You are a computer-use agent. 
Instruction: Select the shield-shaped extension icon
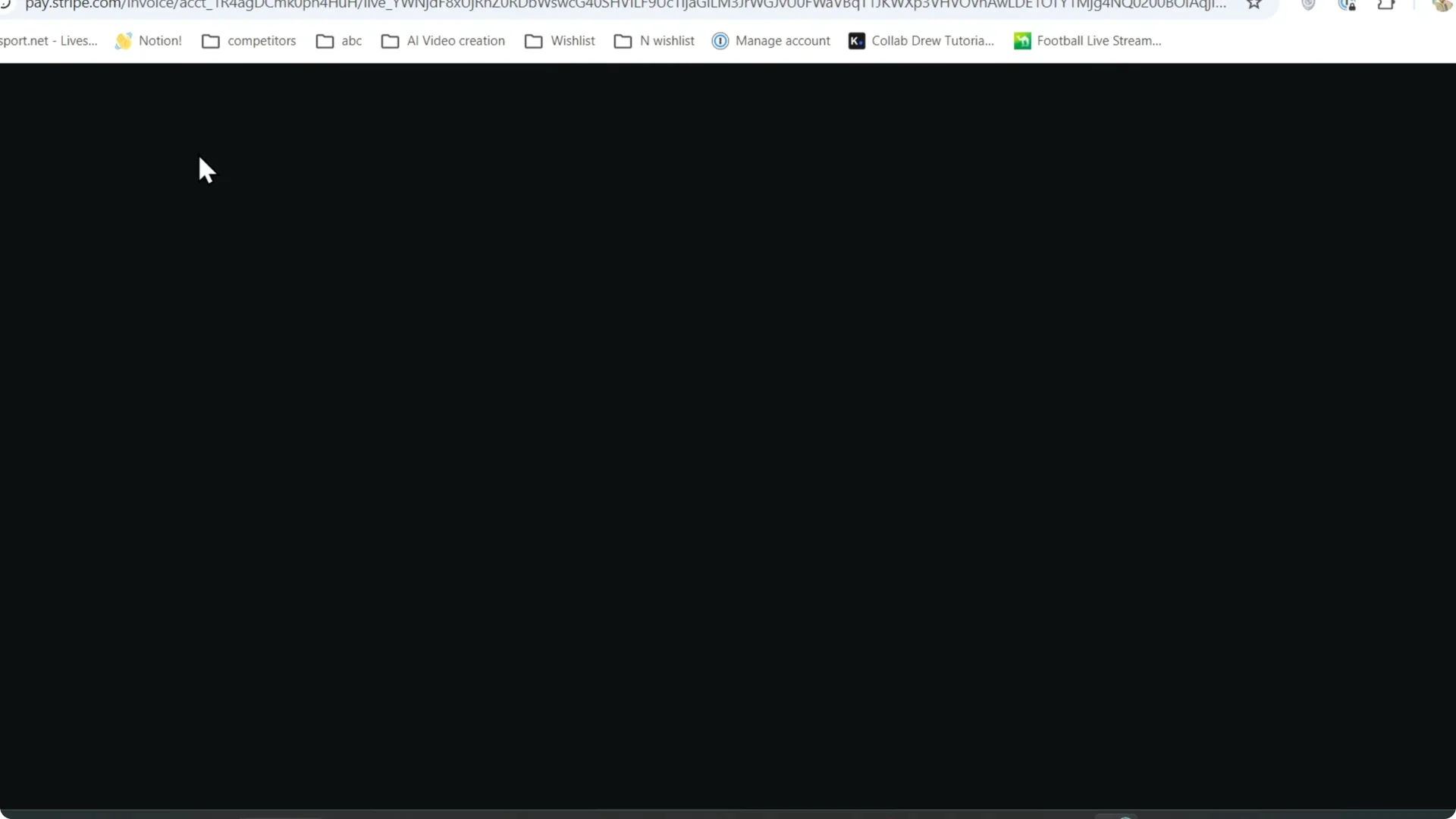[1310, 6]
